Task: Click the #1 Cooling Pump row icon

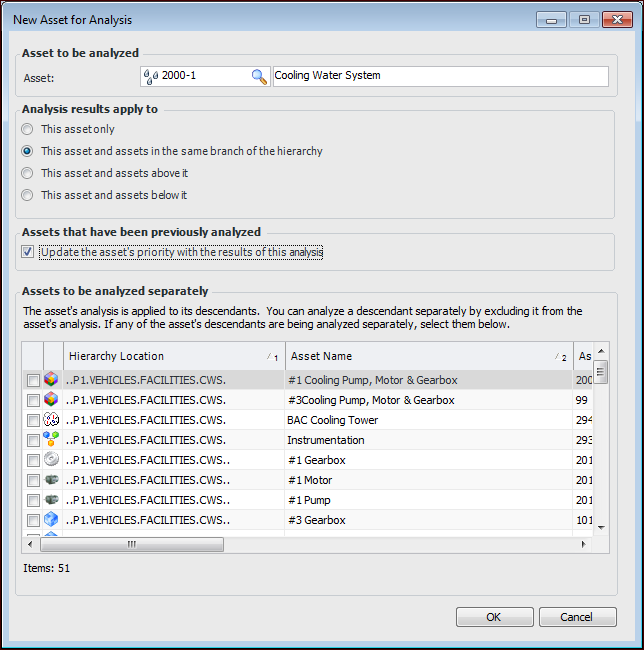Action: [x=52, y=380]
